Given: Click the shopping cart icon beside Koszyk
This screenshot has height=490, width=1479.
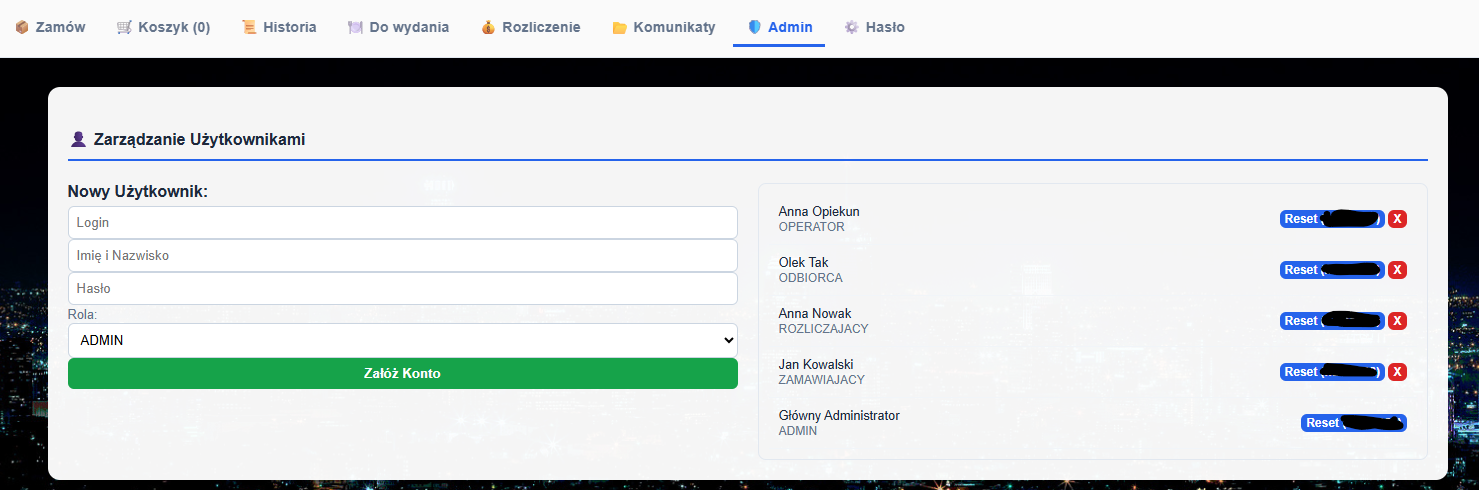Looking at the screenshot, I should [x=124, y=27].
